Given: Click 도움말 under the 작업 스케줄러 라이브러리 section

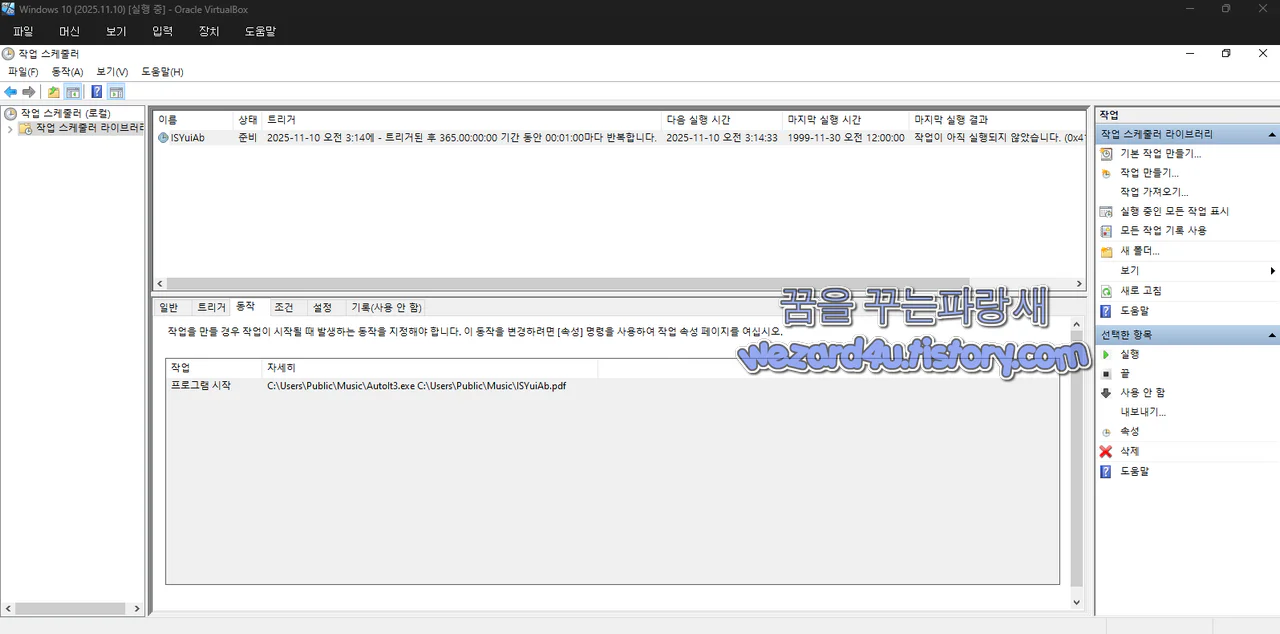Looking at the screenshot, I should (1134, 311).
